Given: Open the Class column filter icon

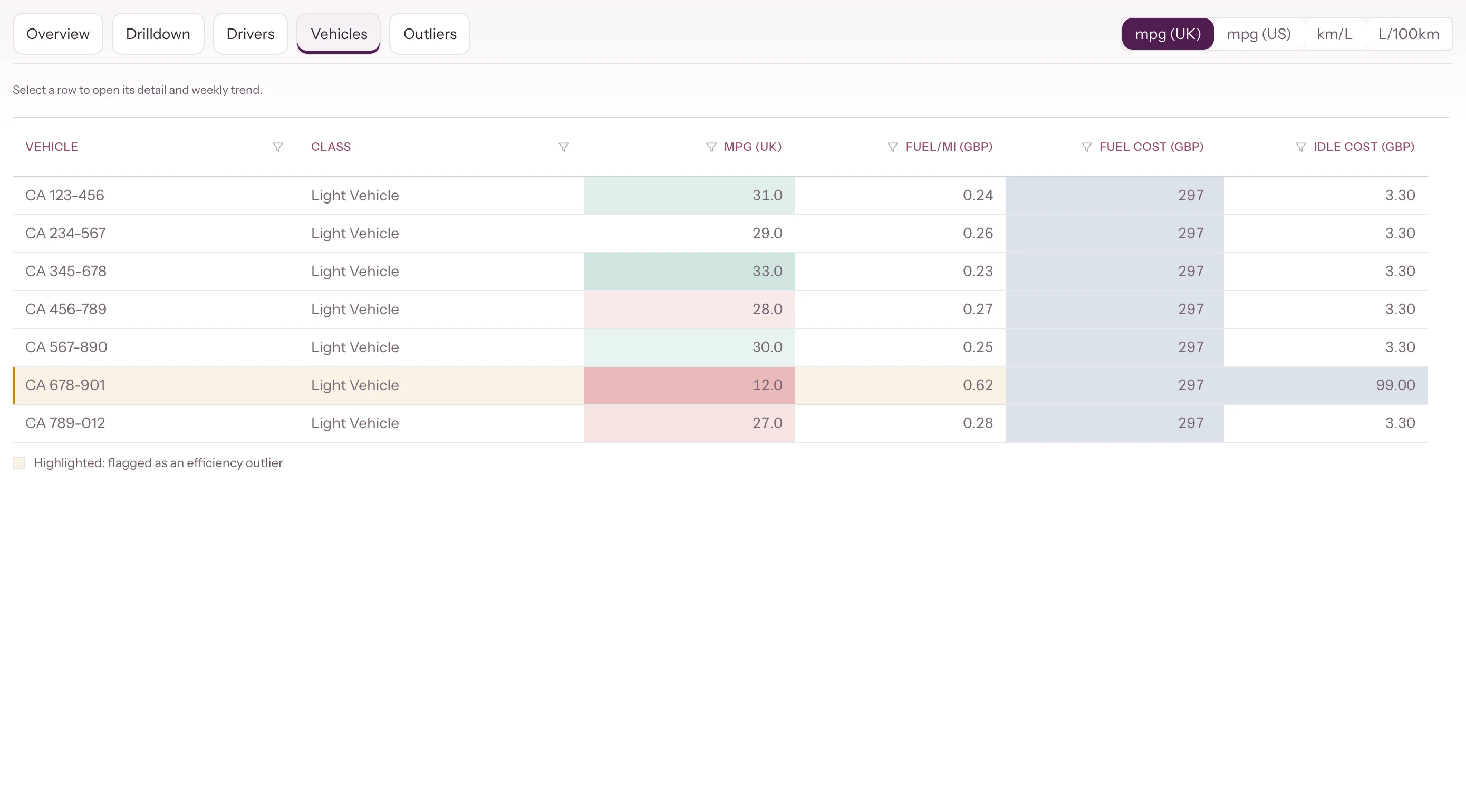Looking at the screenshot, I should pos(563,147).
